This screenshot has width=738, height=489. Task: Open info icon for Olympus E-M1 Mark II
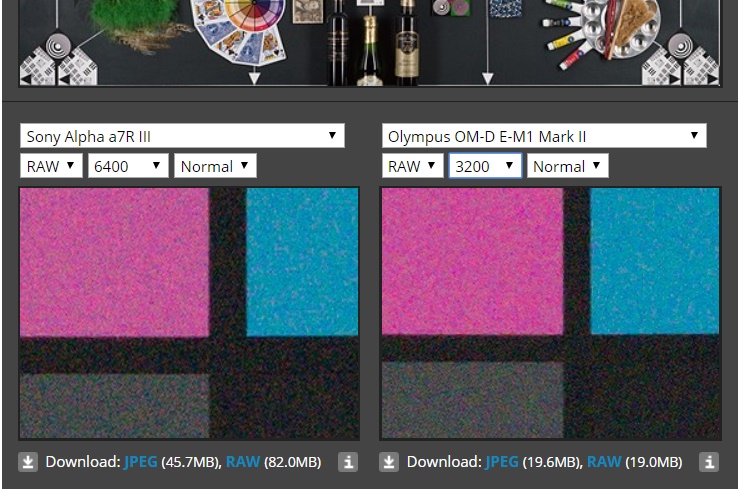click(708, 462)
